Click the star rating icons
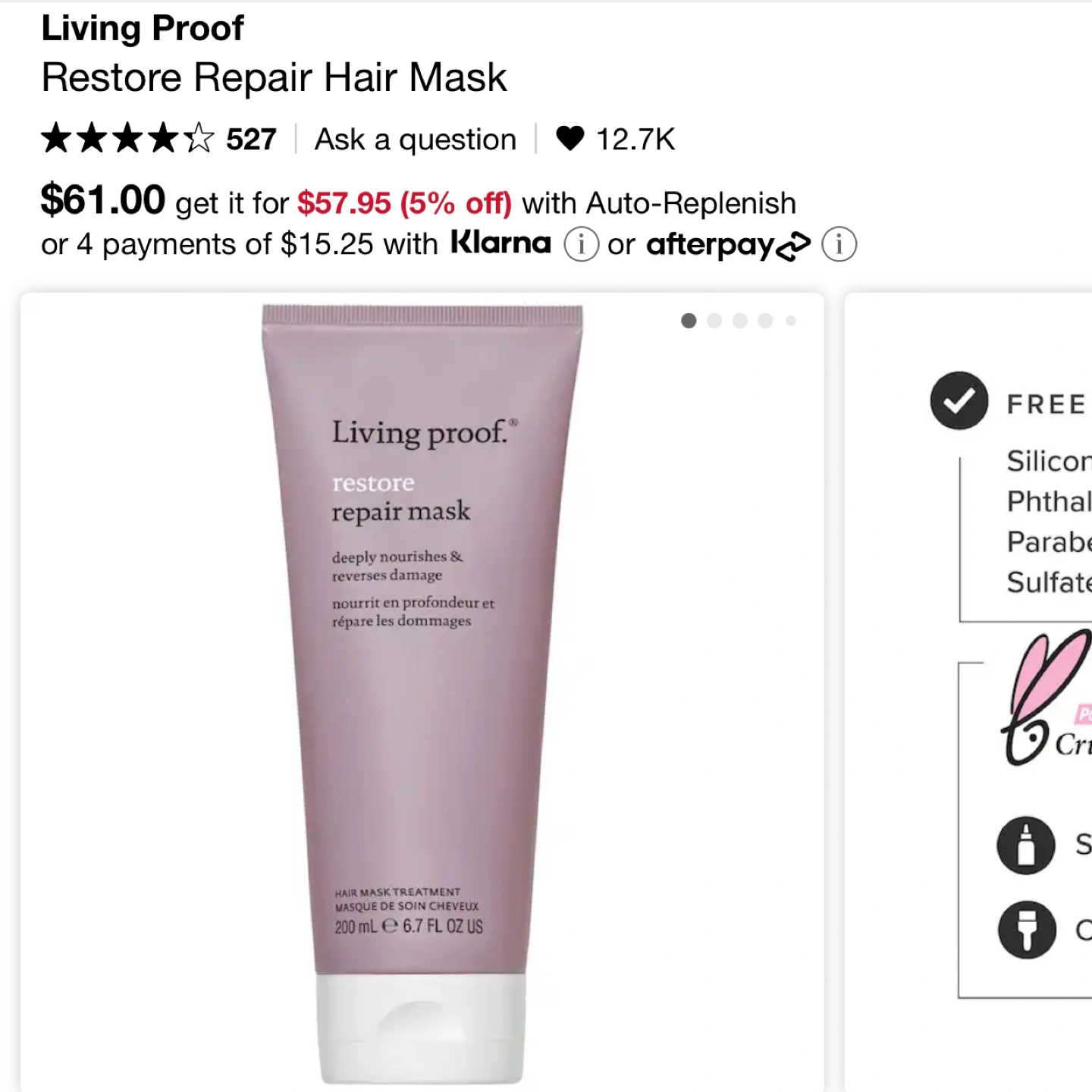 [127, 139]
